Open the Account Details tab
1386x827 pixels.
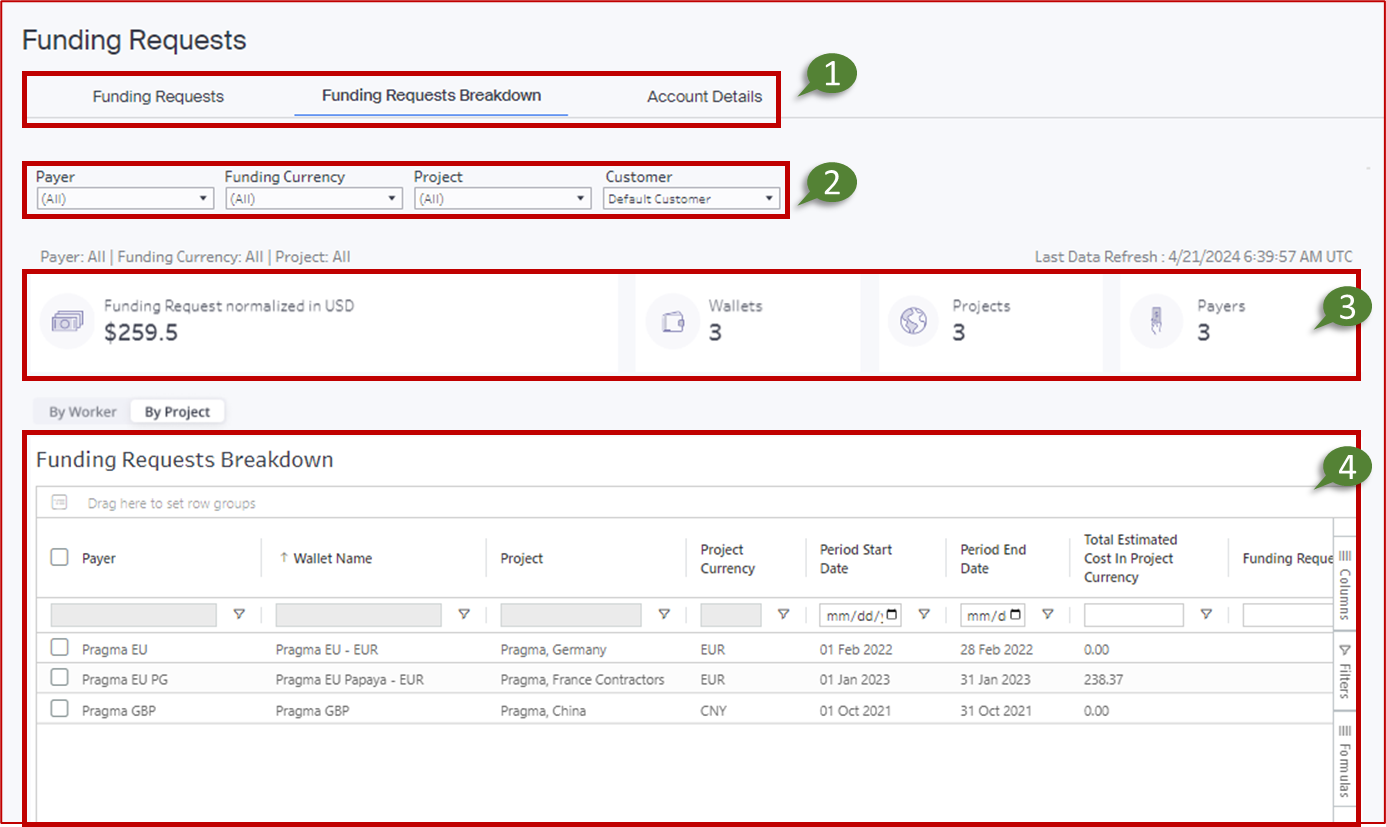[704, 97]
